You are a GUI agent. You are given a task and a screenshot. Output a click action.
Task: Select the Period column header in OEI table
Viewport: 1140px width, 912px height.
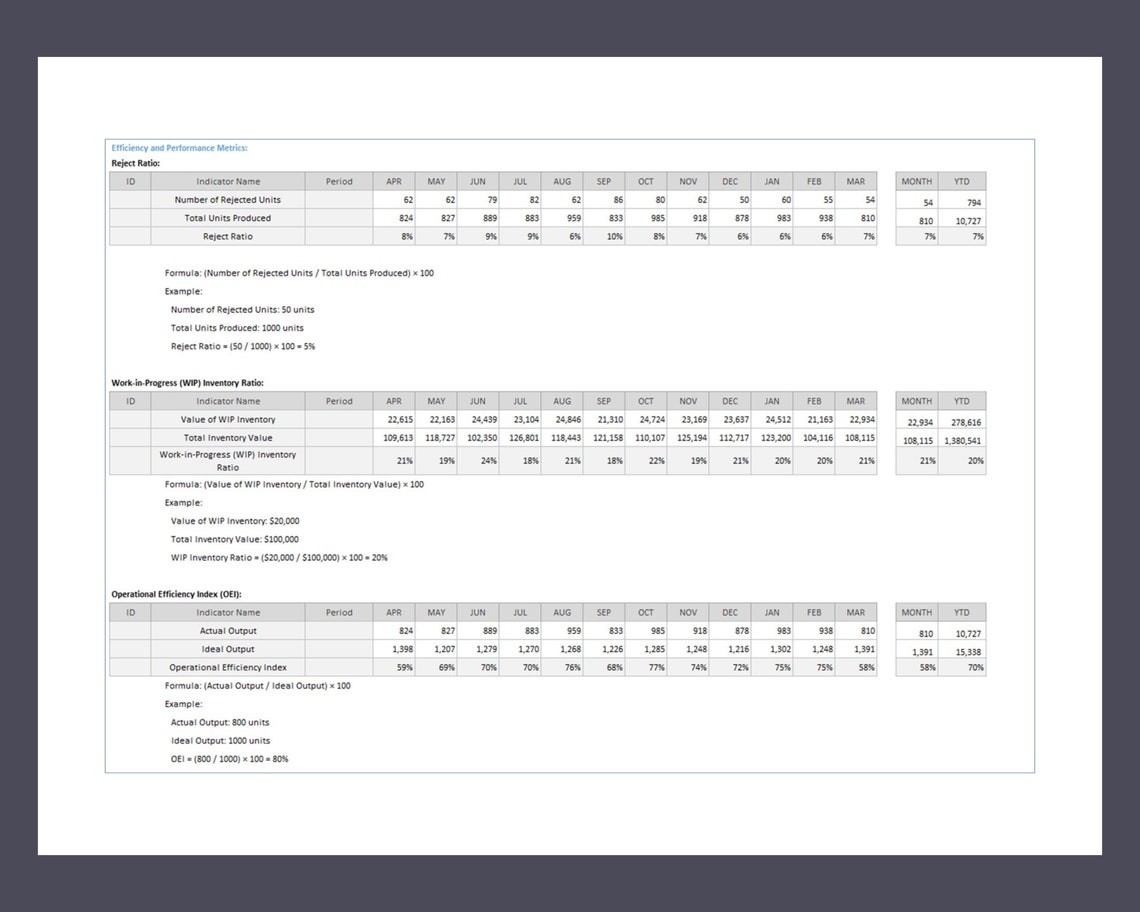(x=338, y=612)
